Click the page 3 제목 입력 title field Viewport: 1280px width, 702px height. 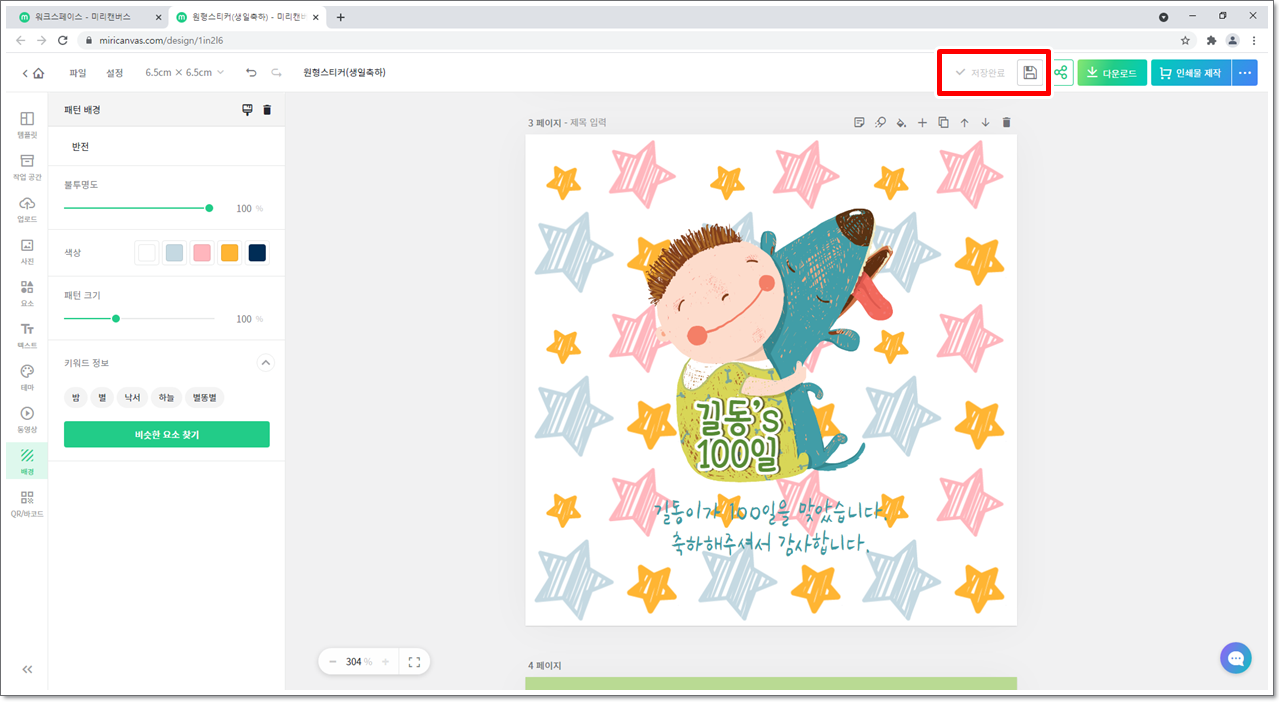pyautogui.click(x=588, y=123)
